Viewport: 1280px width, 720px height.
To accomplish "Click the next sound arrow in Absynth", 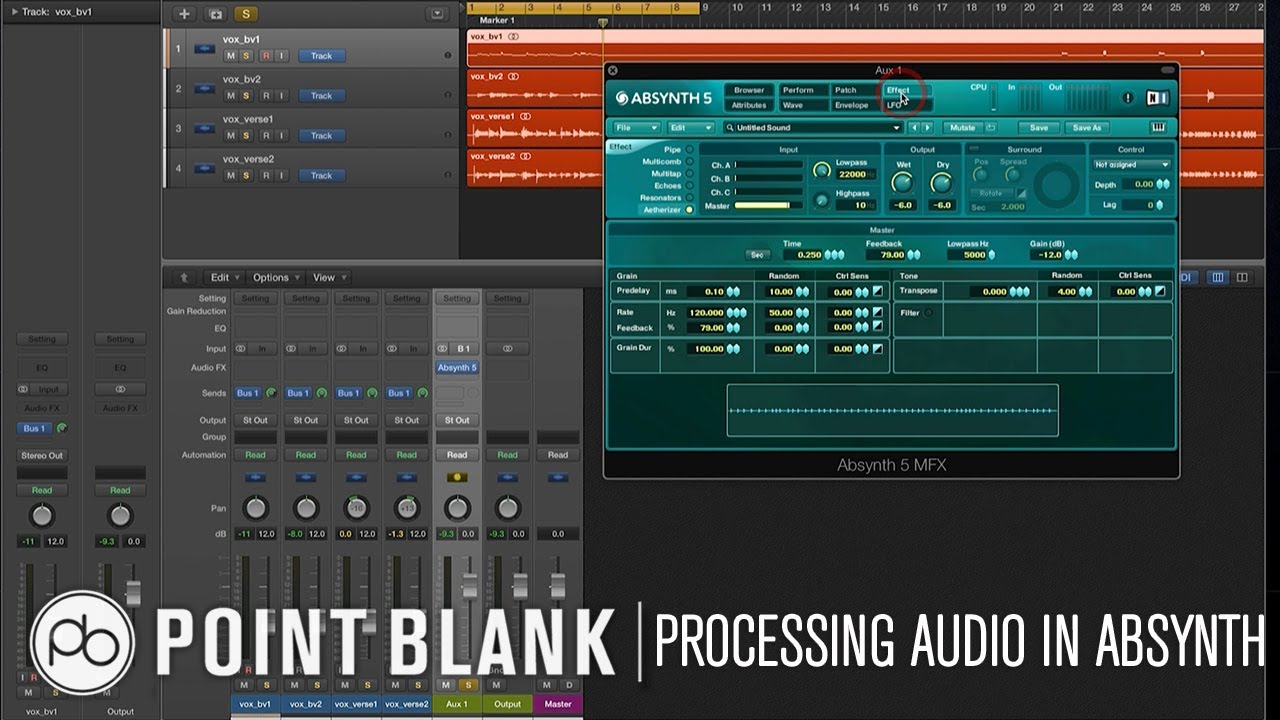I will click(x=927, y=128).
